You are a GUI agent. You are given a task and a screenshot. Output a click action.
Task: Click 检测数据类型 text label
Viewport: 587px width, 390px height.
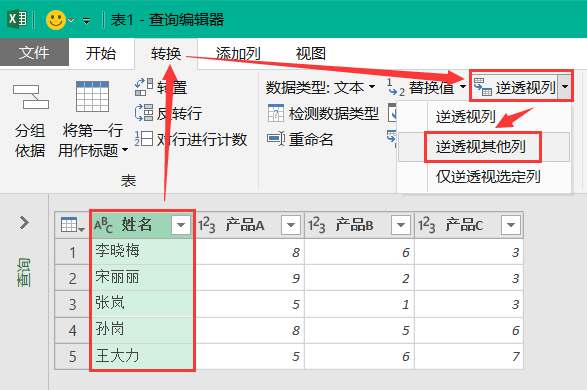pos(334,113)
